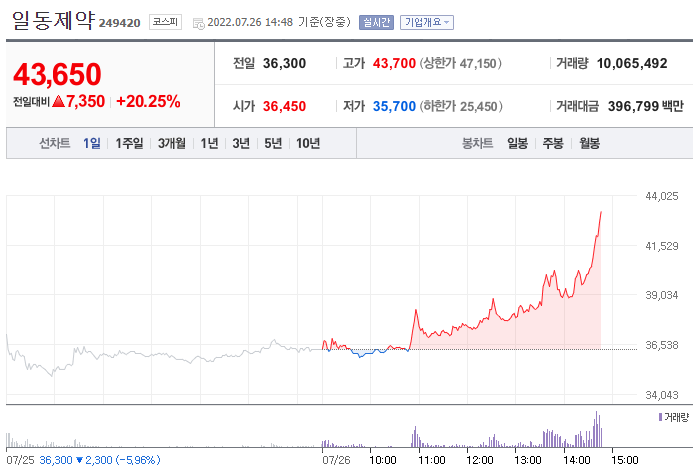Screen dimensions: 693x475
Task: Click the opening price 36,450
Action: [x=285, y=106]
